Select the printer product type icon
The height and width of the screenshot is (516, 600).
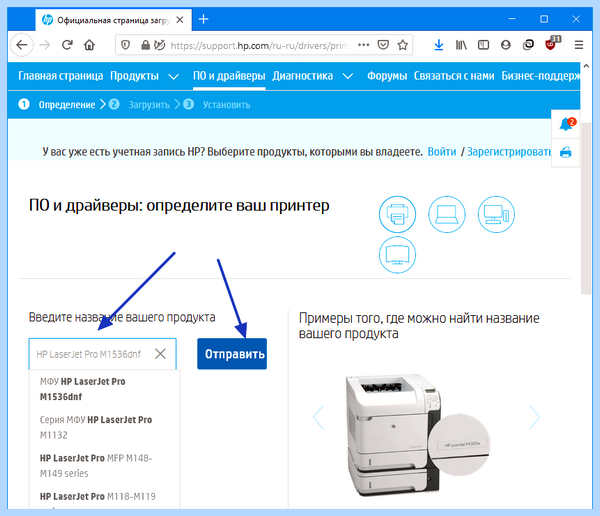click(x=397, y=214)
